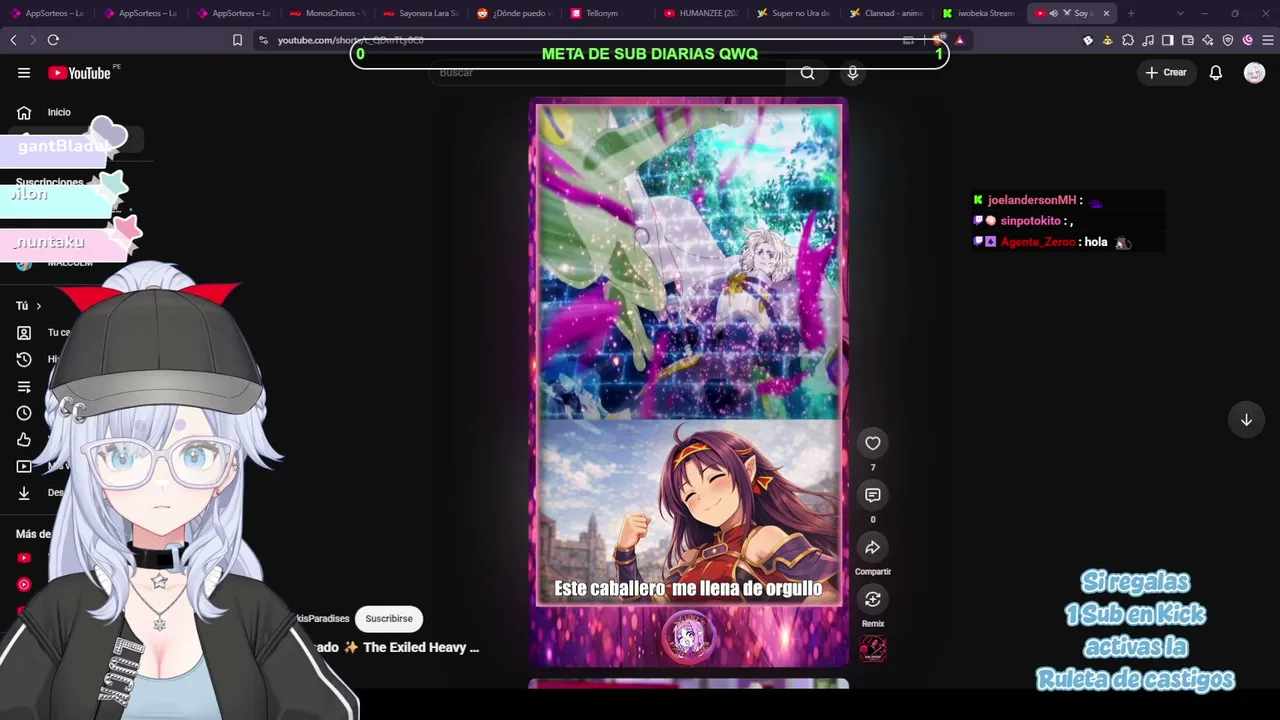
Task: Open the Descargas download icon
Action: [x=24, y=493]
